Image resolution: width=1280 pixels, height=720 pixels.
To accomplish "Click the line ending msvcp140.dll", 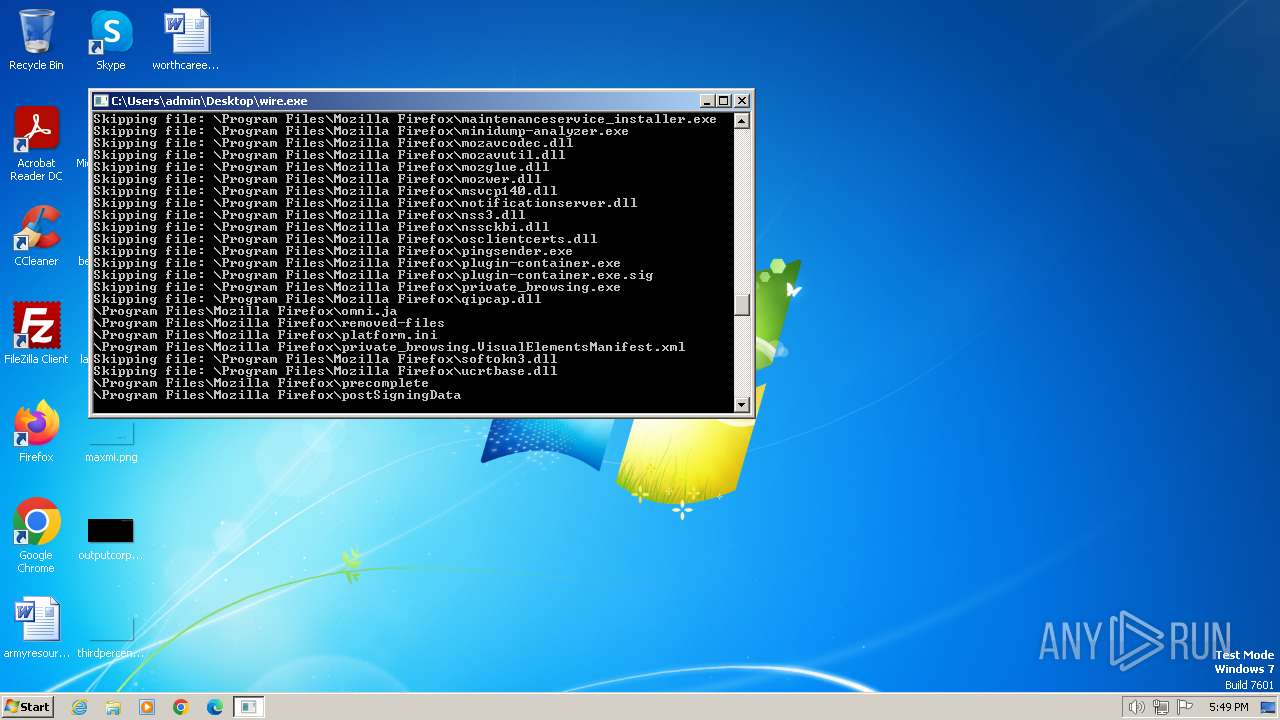I will coord(325,191).
